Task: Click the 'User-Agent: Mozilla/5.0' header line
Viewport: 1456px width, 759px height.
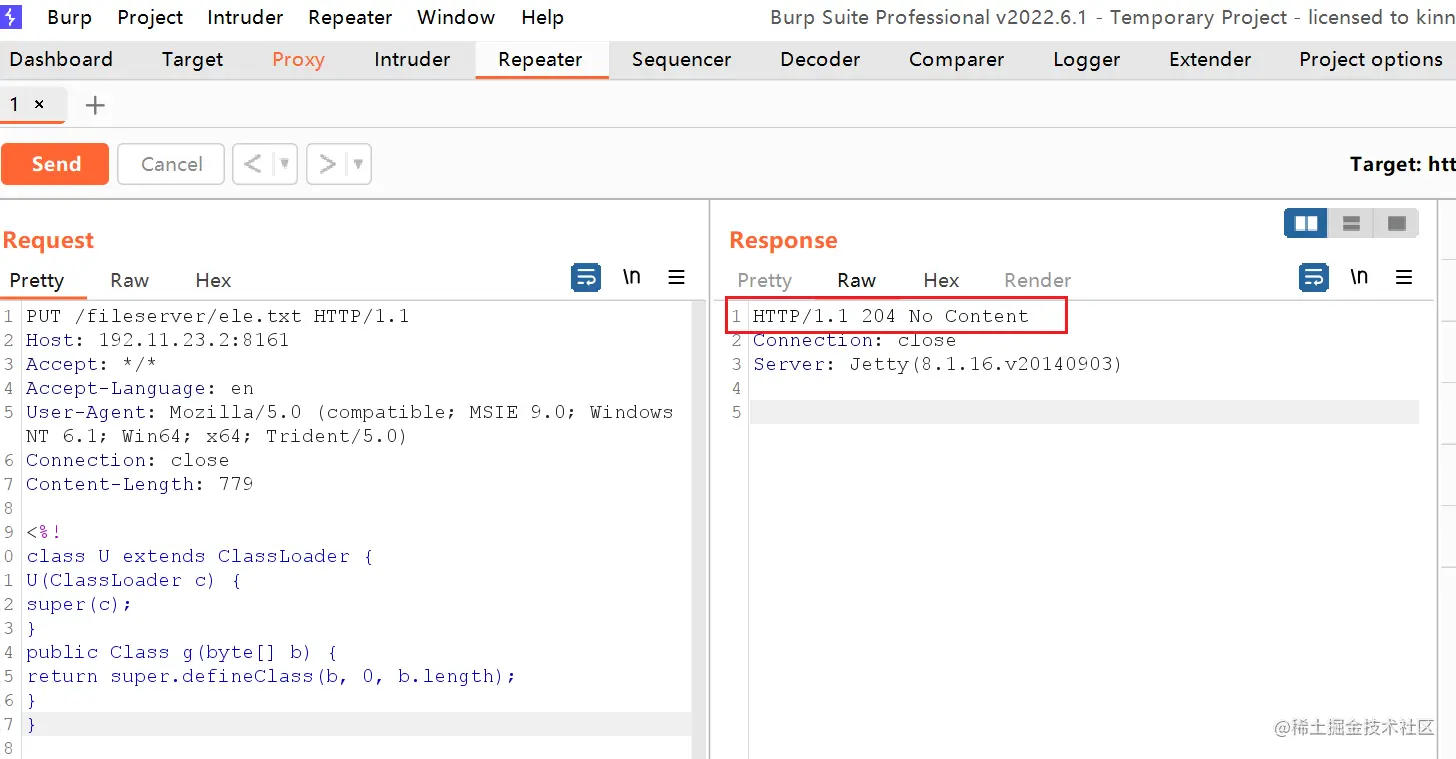Action: click(x=350, y=424)
